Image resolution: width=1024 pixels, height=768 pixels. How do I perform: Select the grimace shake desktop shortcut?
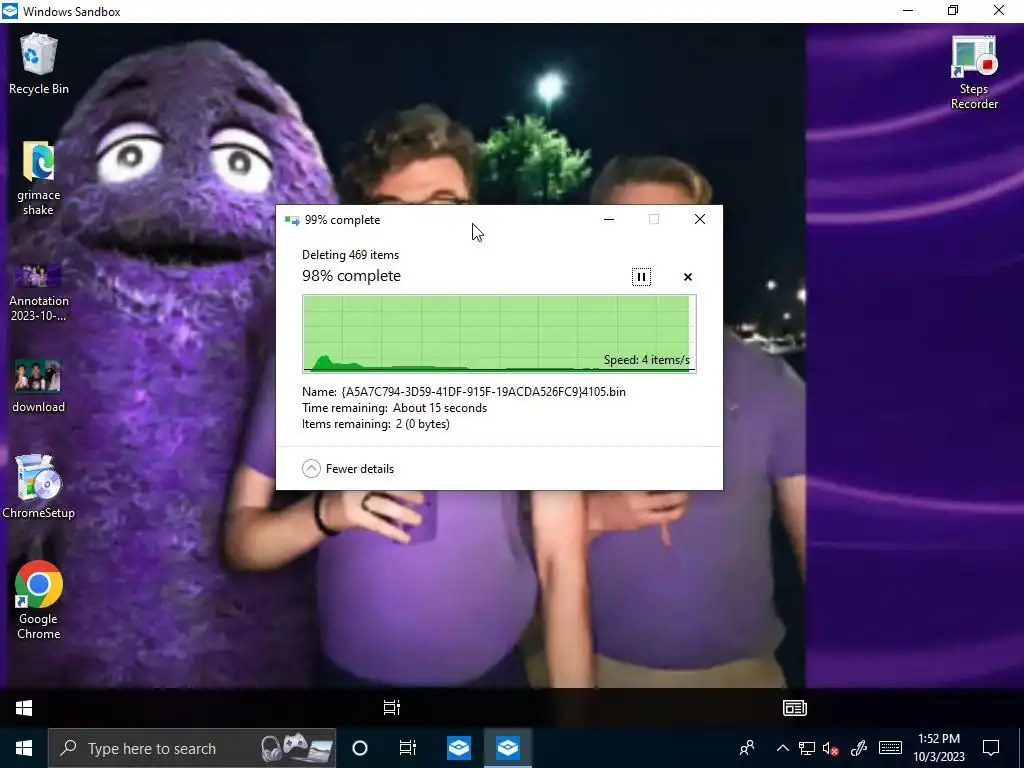coord(39,178)
